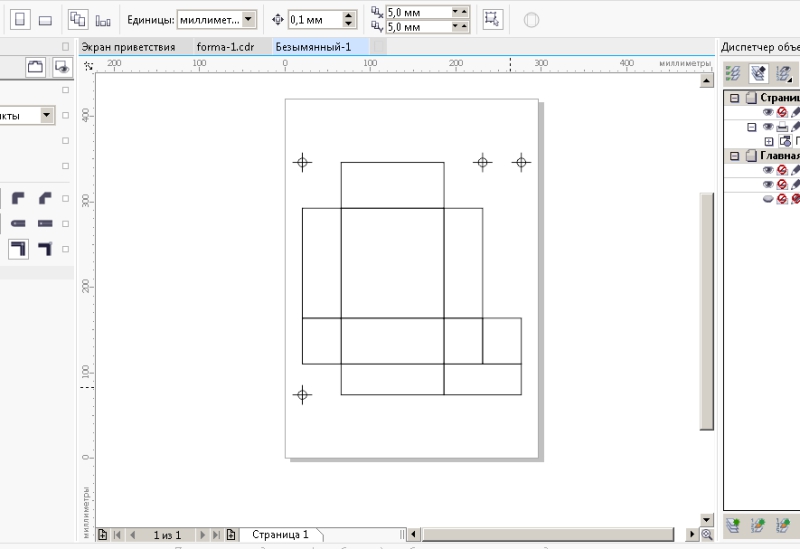
Task: Apply page layout to current page only
Action: (103, 20)
